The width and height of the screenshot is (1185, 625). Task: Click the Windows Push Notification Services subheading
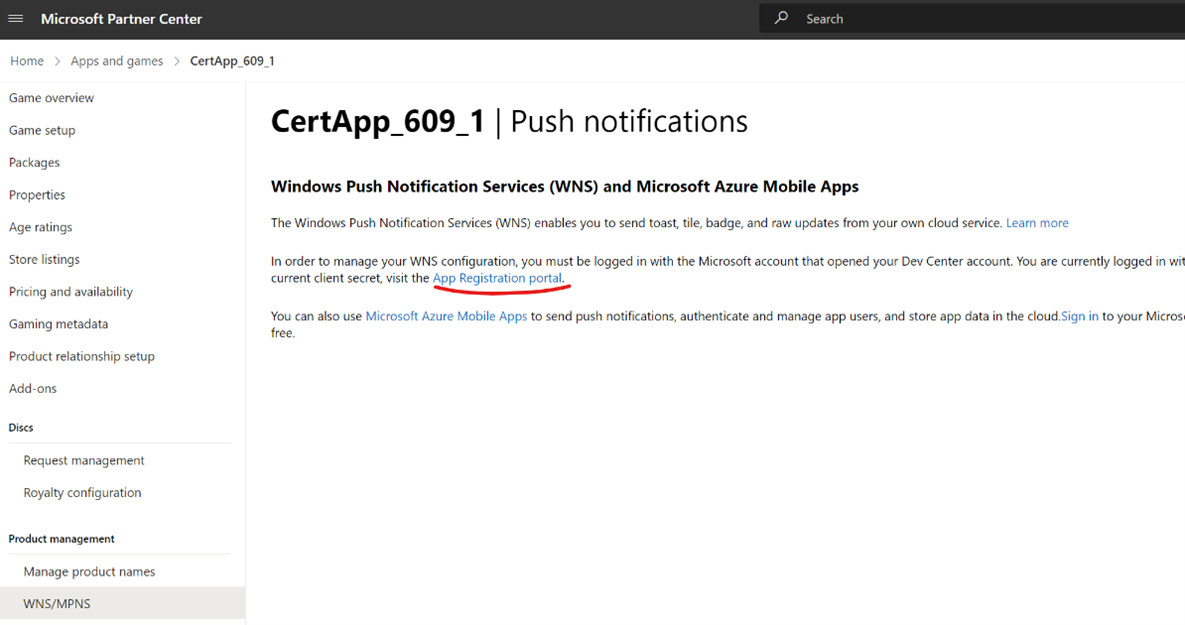click(565, 187)
